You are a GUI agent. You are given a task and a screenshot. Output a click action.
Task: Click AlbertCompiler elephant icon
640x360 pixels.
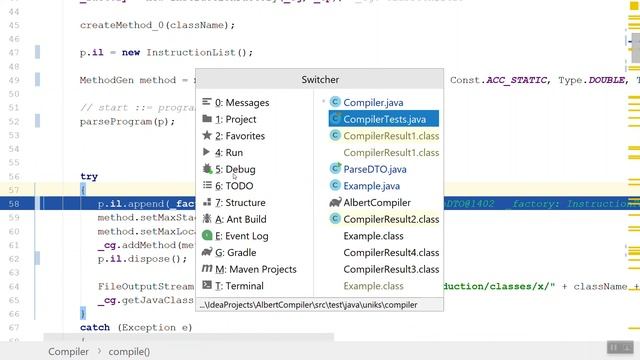pyautogui.click(x=335, y=202)
